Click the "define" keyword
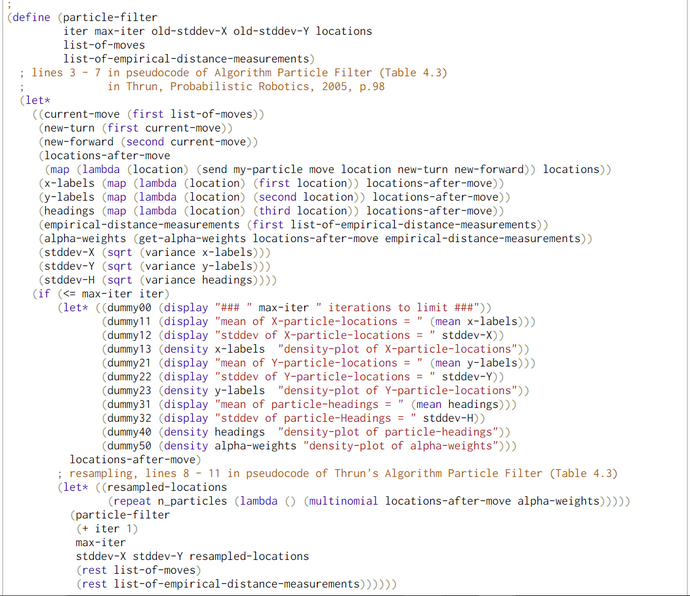The image size is (690, 596). click(31, 18)
